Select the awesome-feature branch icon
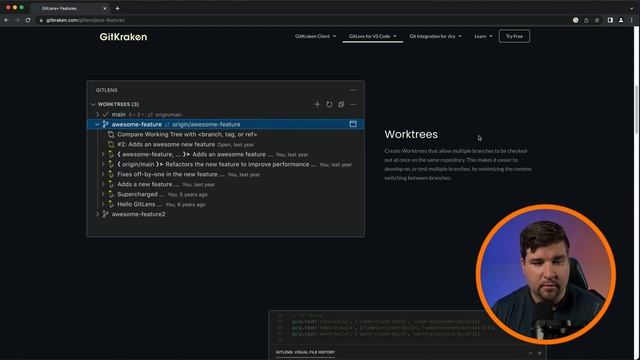Image resolution: width=640 pixels, height=360 pixels. 105,124
